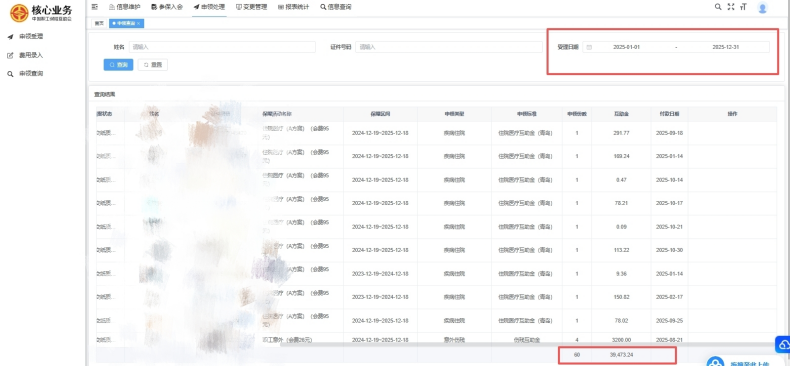
Task: Click the 互助金 column header
Action: pyautogui.click(x=621, y=114)
